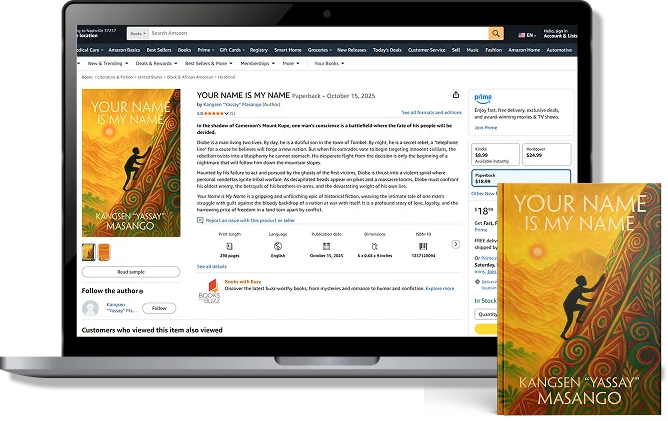Click inside the Search Amazon field
Viewport: 668px width, 421px height.
tap(319, 33)
